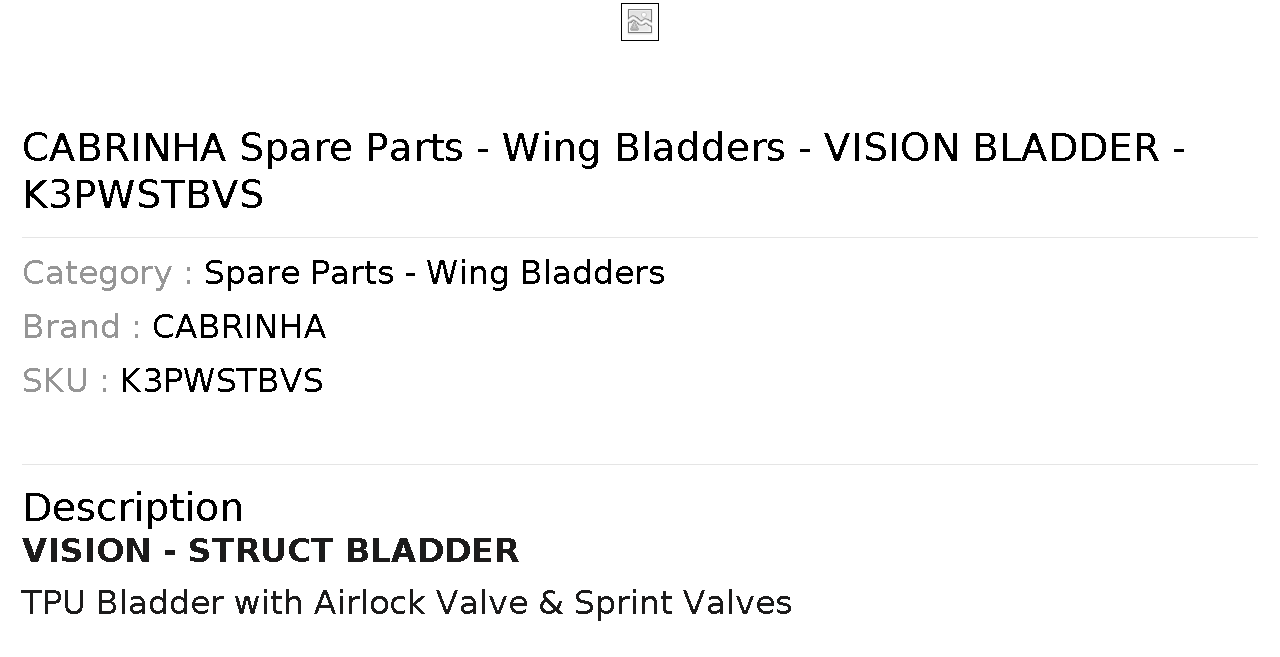The width and height of the screenshot is (1280, 657).
Task: Open the Spare Parts - Wing Bladders category link
Action: coord(434,273)
